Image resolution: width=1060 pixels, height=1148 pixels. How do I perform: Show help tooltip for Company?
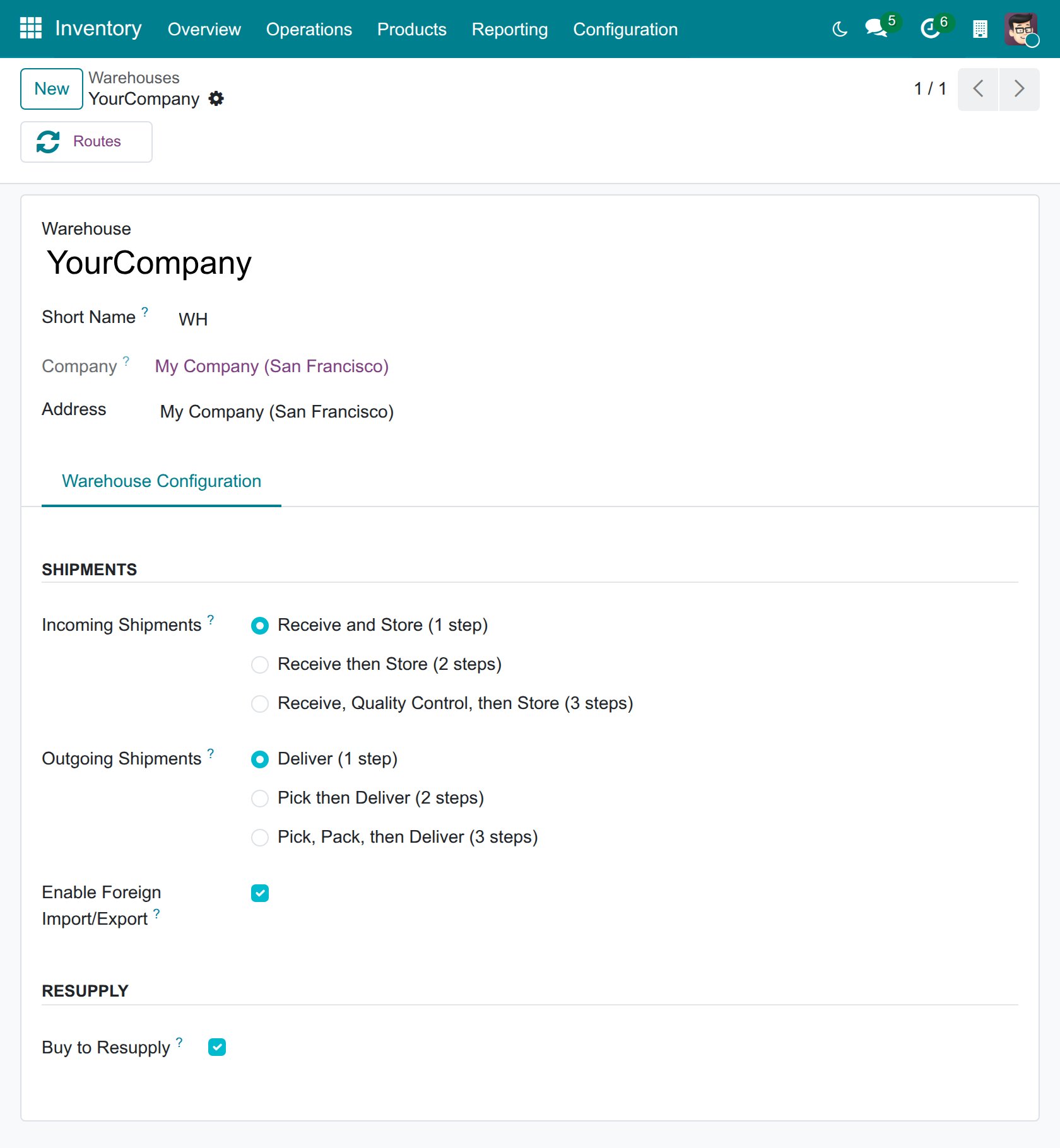pyautogui.click(x=126, y=361)
